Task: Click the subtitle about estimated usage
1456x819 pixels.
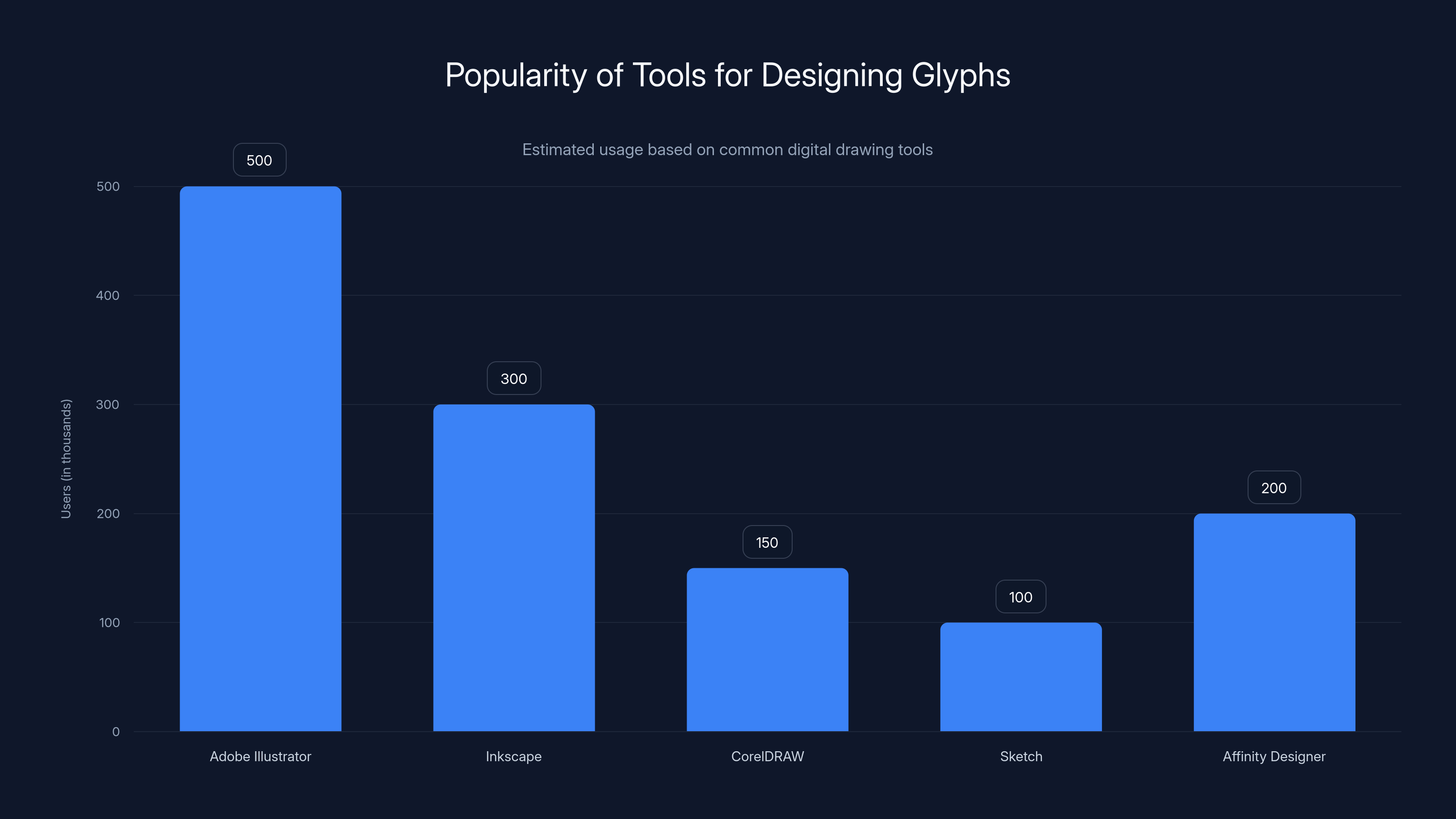Action: coord(728,150)
